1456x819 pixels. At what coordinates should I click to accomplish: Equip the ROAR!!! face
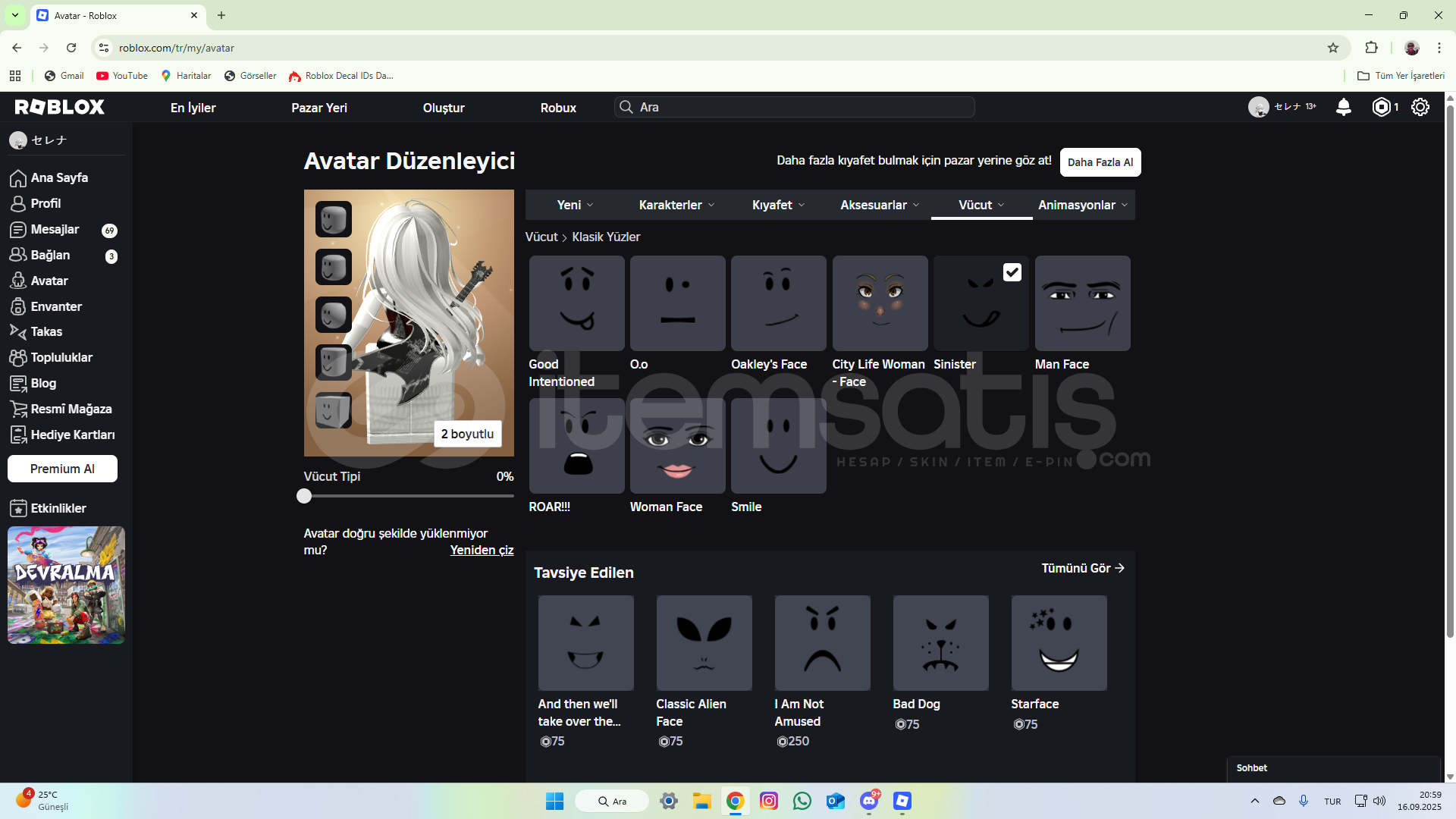click(x=576, y=446)
